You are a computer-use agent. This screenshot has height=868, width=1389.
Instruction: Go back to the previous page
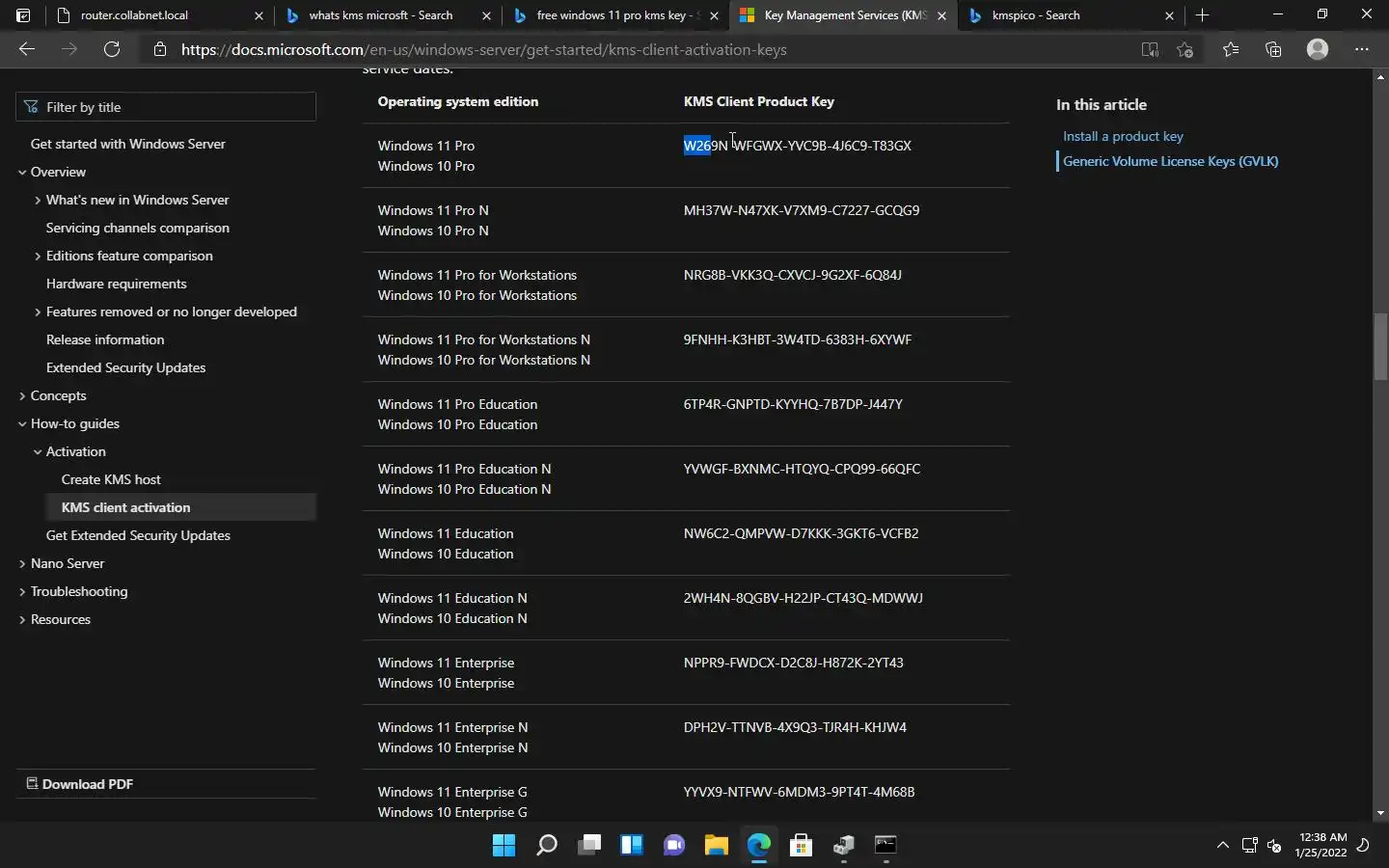(27, 49)
